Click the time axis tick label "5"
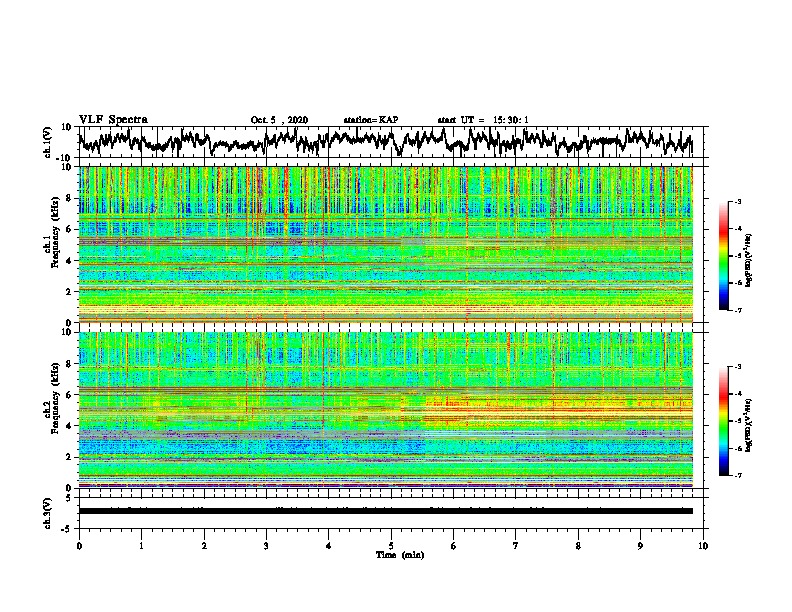This screenshot has height=612, width=792. click(391, 546)
